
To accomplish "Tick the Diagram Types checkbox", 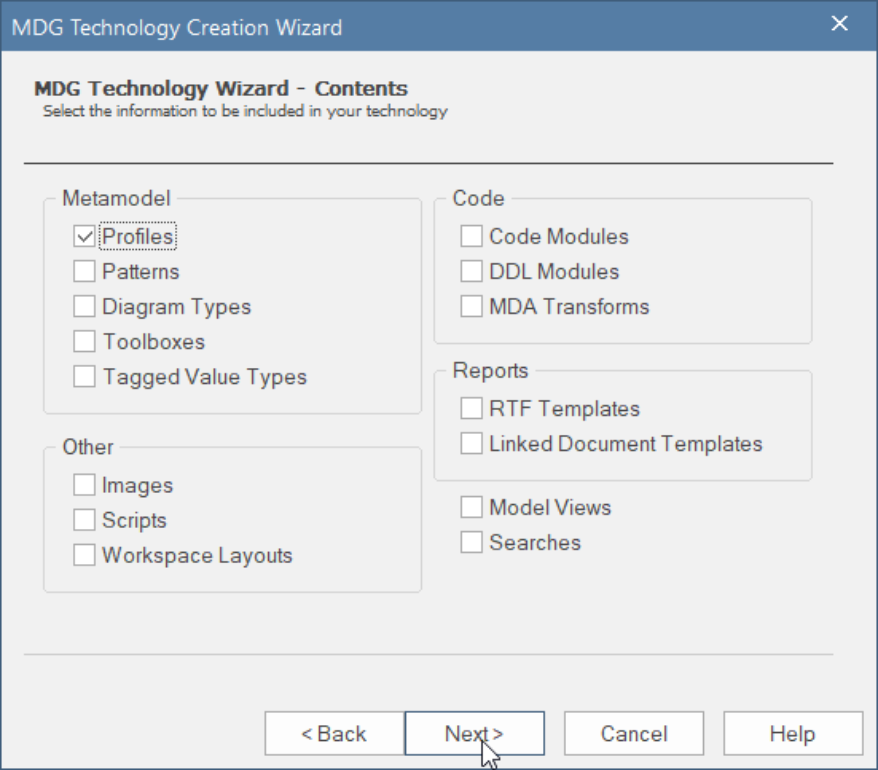I will tap(85, 307).
